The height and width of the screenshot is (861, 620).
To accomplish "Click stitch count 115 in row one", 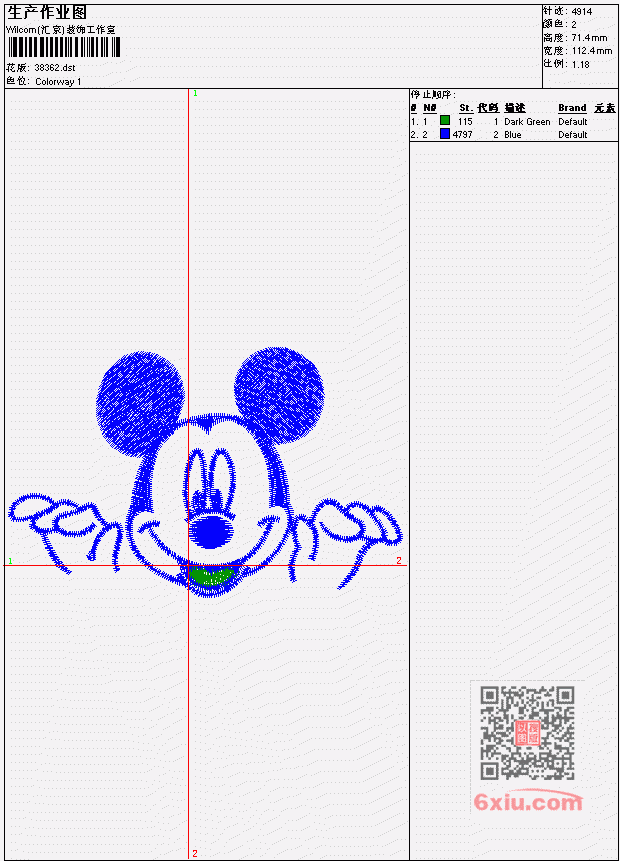I will point(465,121).
